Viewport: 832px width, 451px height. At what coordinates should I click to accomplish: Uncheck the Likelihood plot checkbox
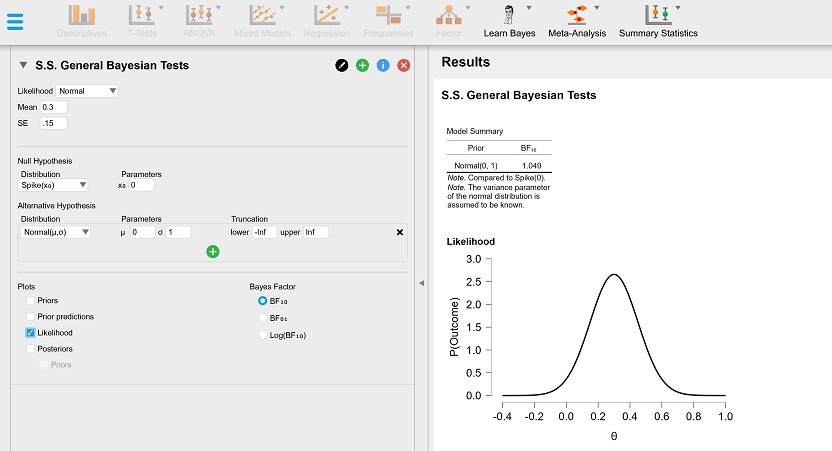coord(31,332)
